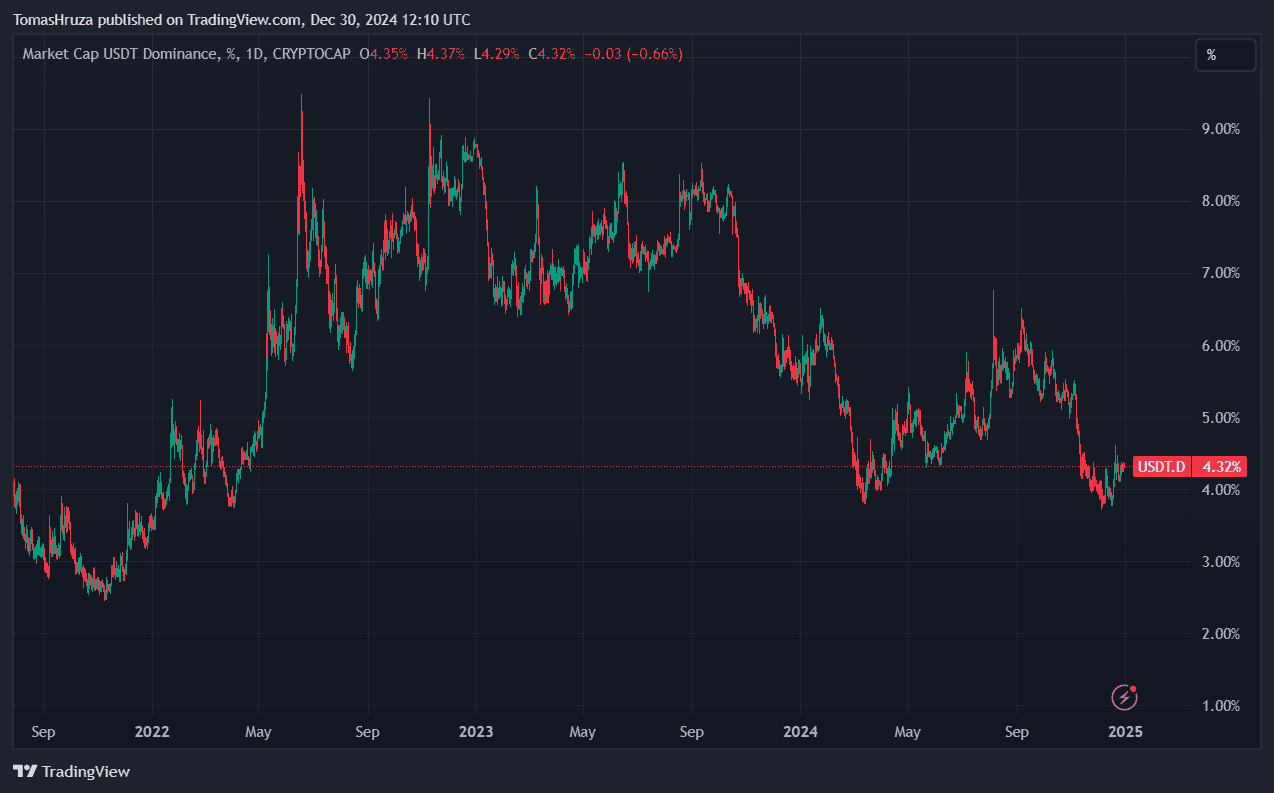Click the 2024 label on time axis
Screen dimensions: 1274x793
(800, 732)
